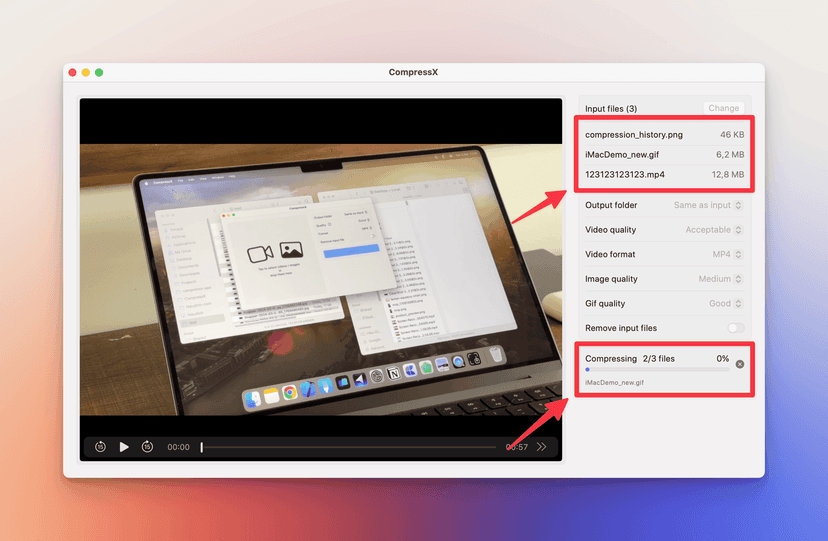
Task: Select iMacDemo_new.gif in input files
Action: click(x=664, y=155)
